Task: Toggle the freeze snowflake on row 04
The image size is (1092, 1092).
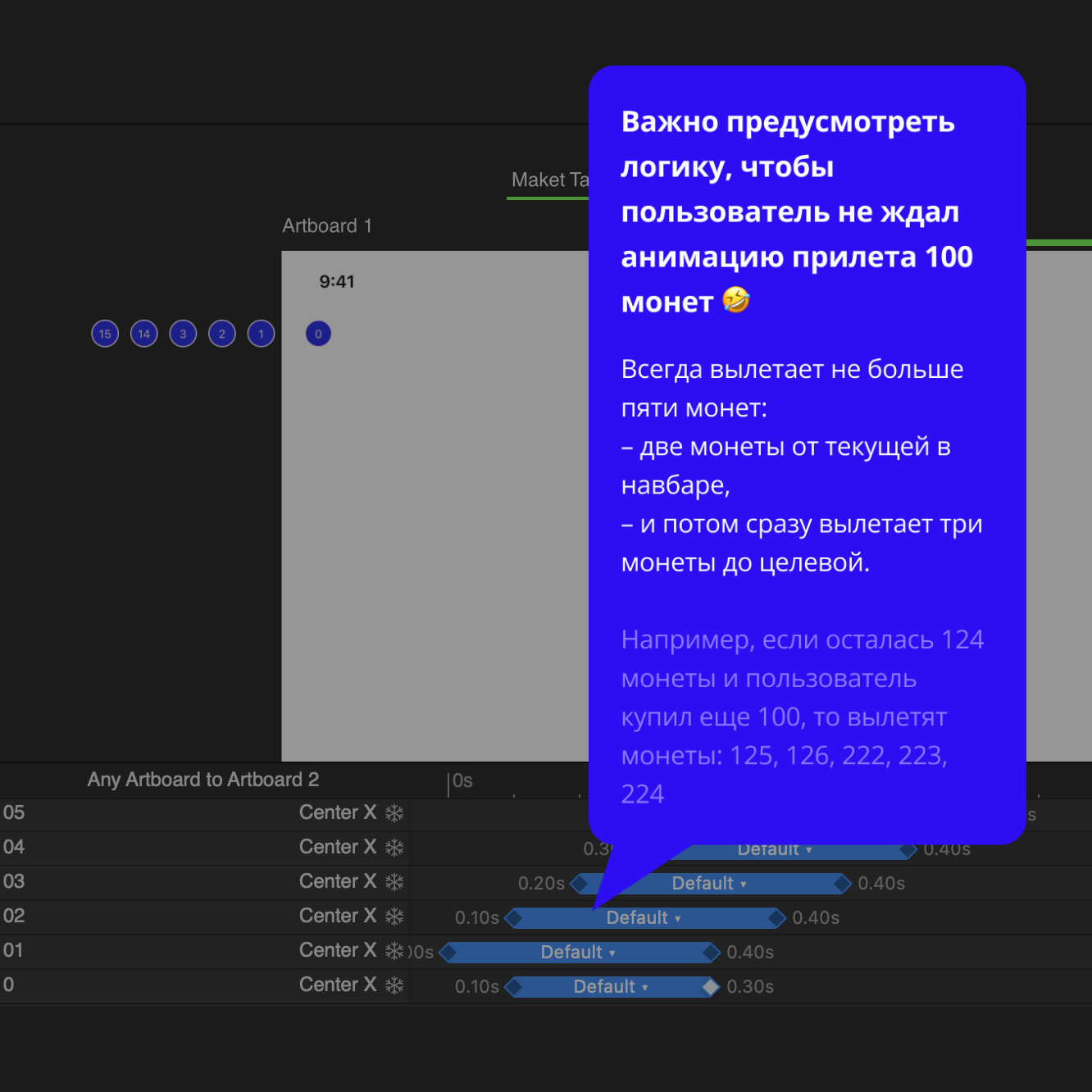Action: coord(394,848)
